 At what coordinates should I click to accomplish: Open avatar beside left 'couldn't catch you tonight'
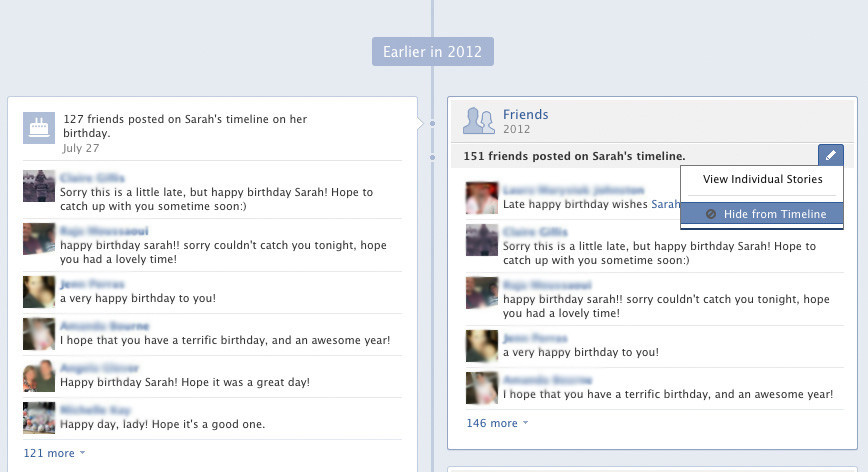tap(39, 239)
